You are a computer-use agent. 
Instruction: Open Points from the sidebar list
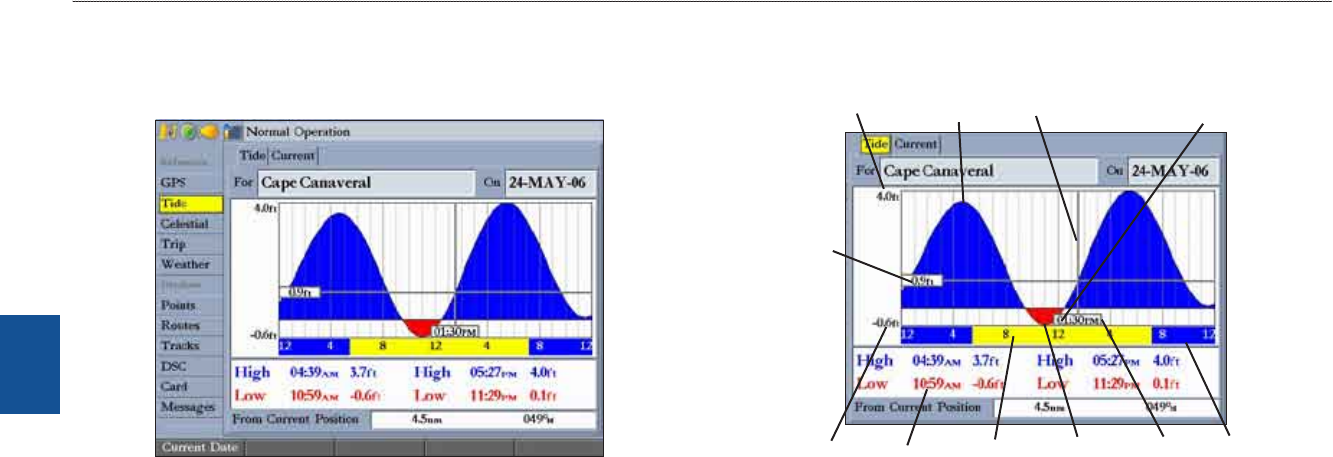pyautogui.click(x=178, y=305)
